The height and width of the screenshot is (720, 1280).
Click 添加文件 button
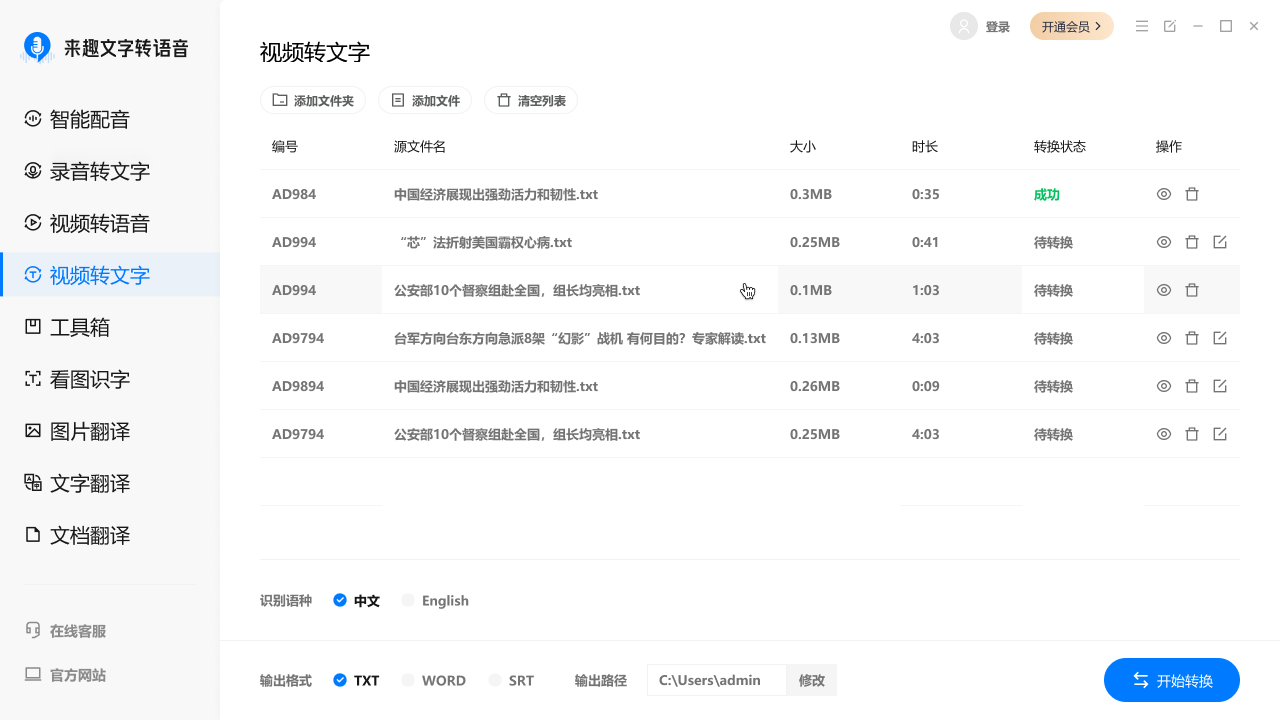pos(425,100)
